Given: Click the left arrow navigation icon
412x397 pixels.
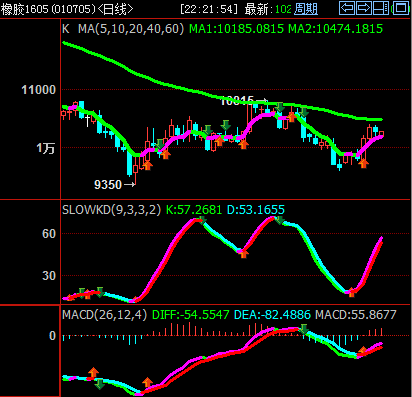Looking at the screenshot, I should click(347, 8).
